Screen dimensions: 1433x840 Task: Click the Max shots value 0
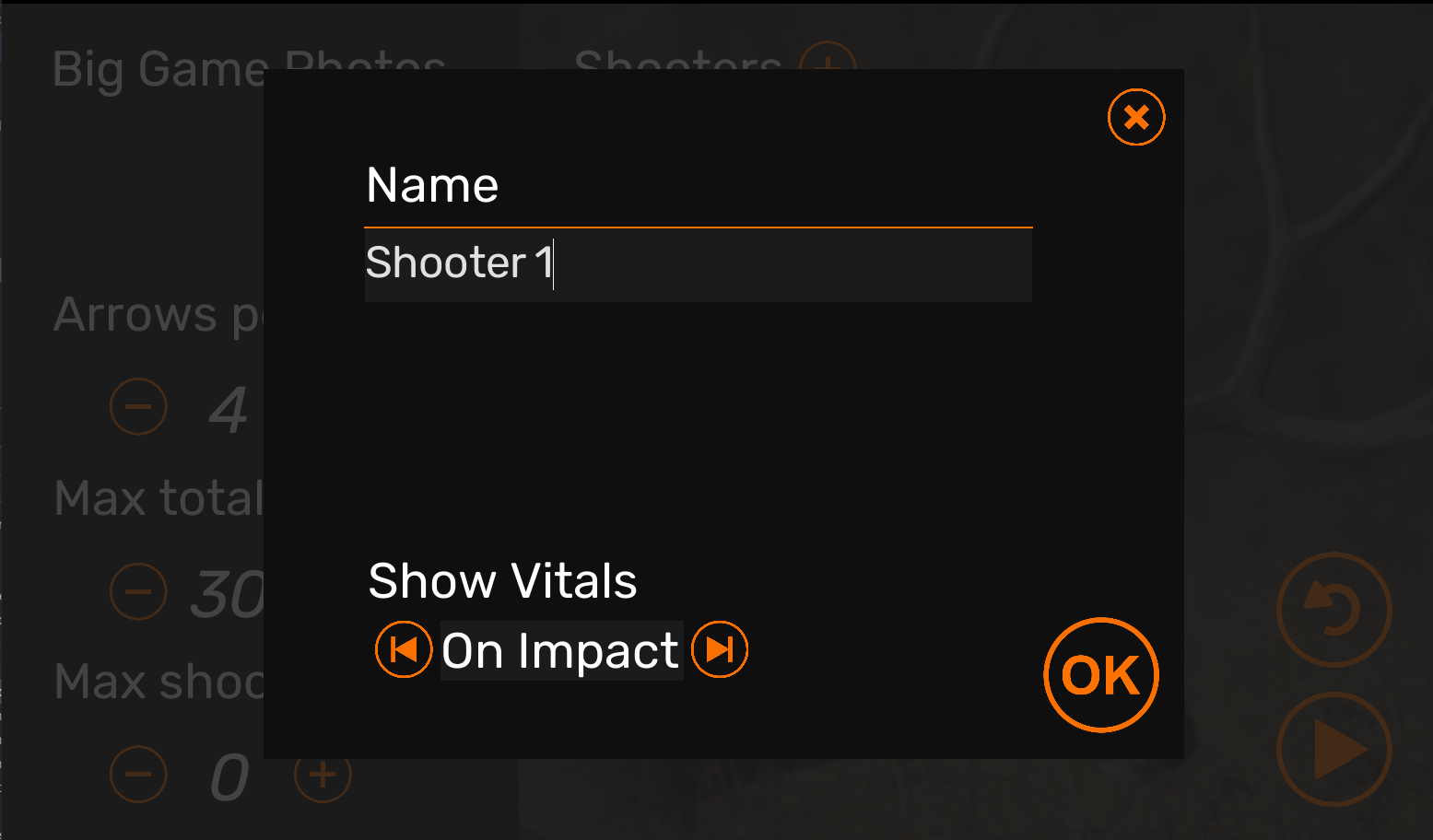tap(229, 778)
